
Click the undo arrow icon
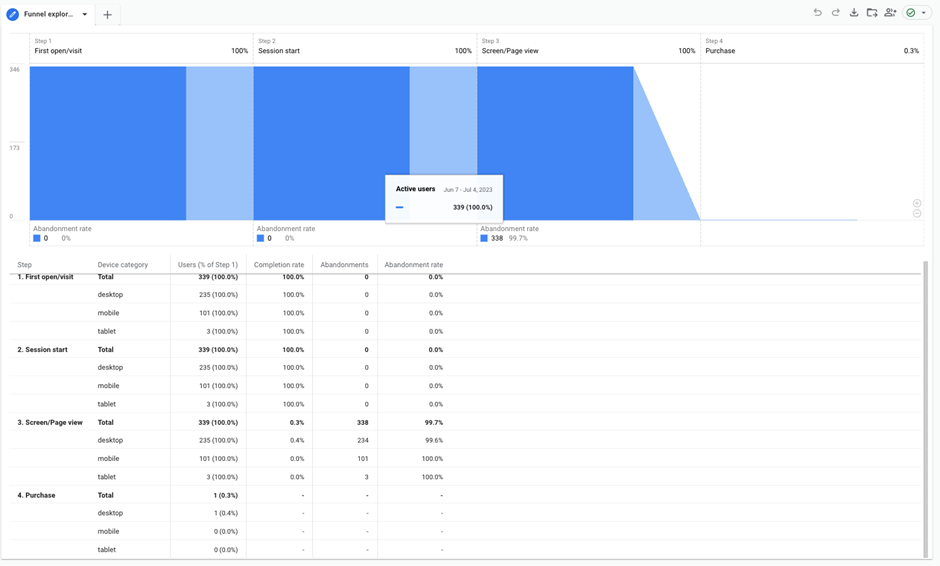coord(817,13)
